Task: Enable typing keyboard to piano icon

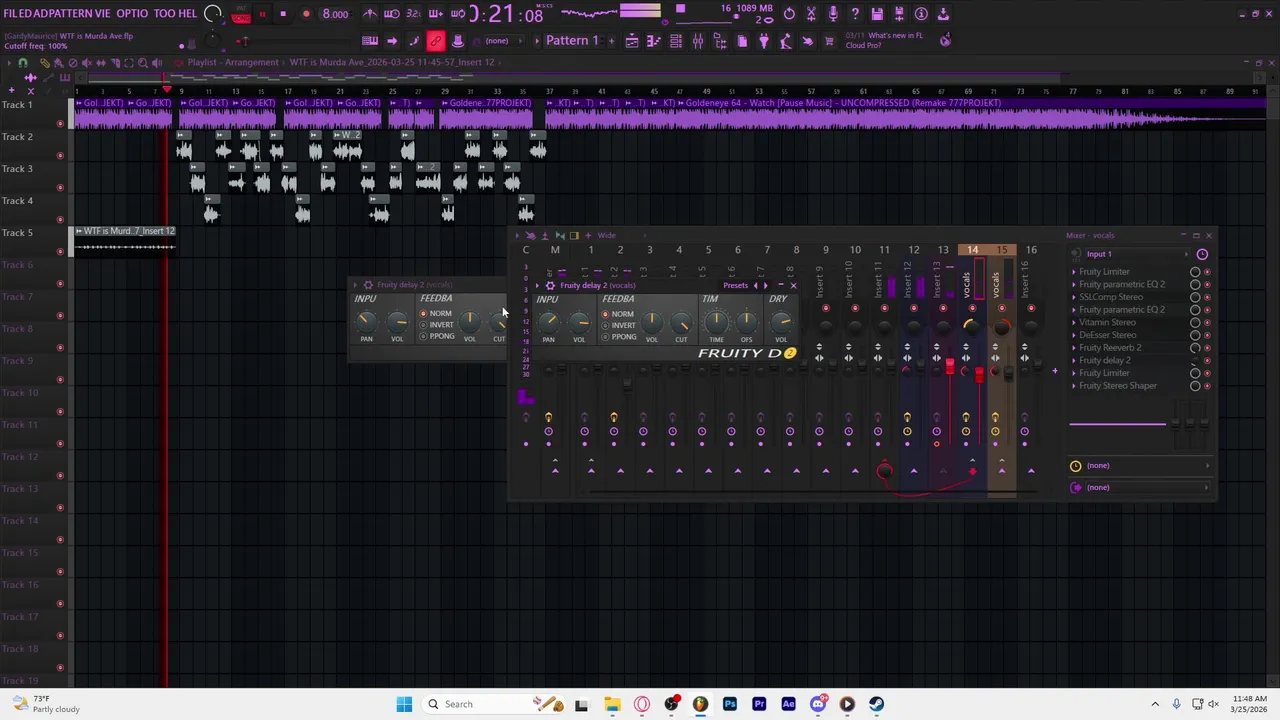Action: point(370,41)
